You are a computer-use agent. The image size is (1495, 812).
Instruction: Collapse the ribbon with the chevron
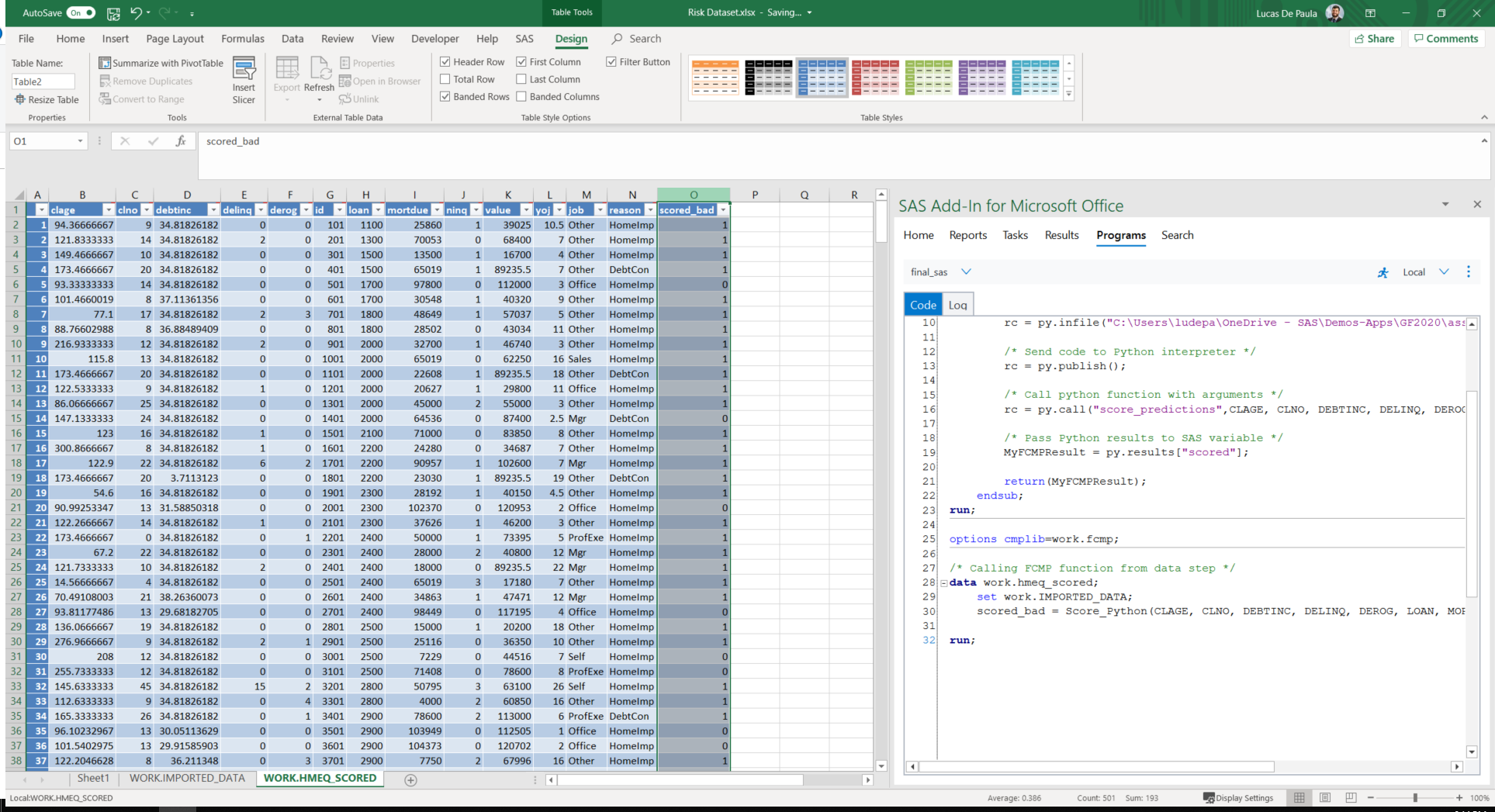(1484, 117)
